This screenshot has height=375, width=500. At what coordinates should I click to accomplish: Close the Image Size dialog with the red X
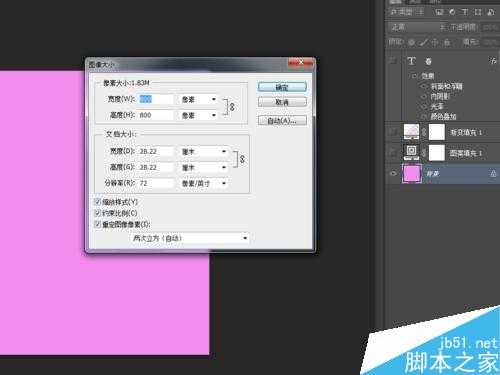[301, 62]
